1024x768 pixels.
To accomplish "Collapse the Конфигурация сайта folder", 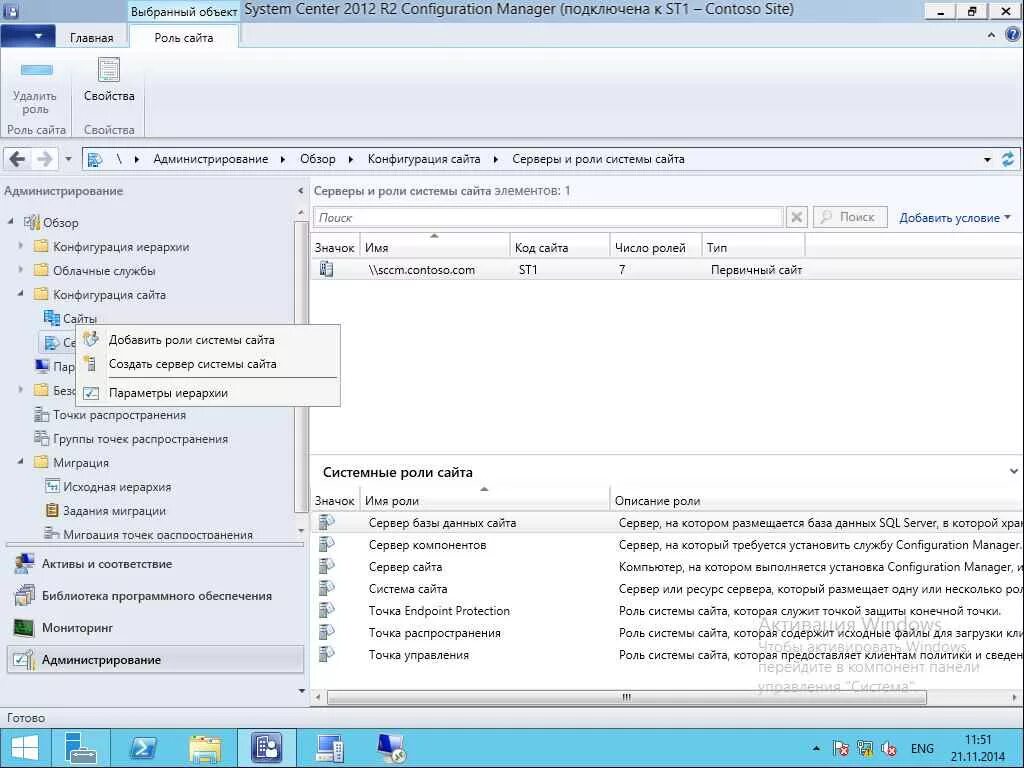I will click(x=20, y=294).
